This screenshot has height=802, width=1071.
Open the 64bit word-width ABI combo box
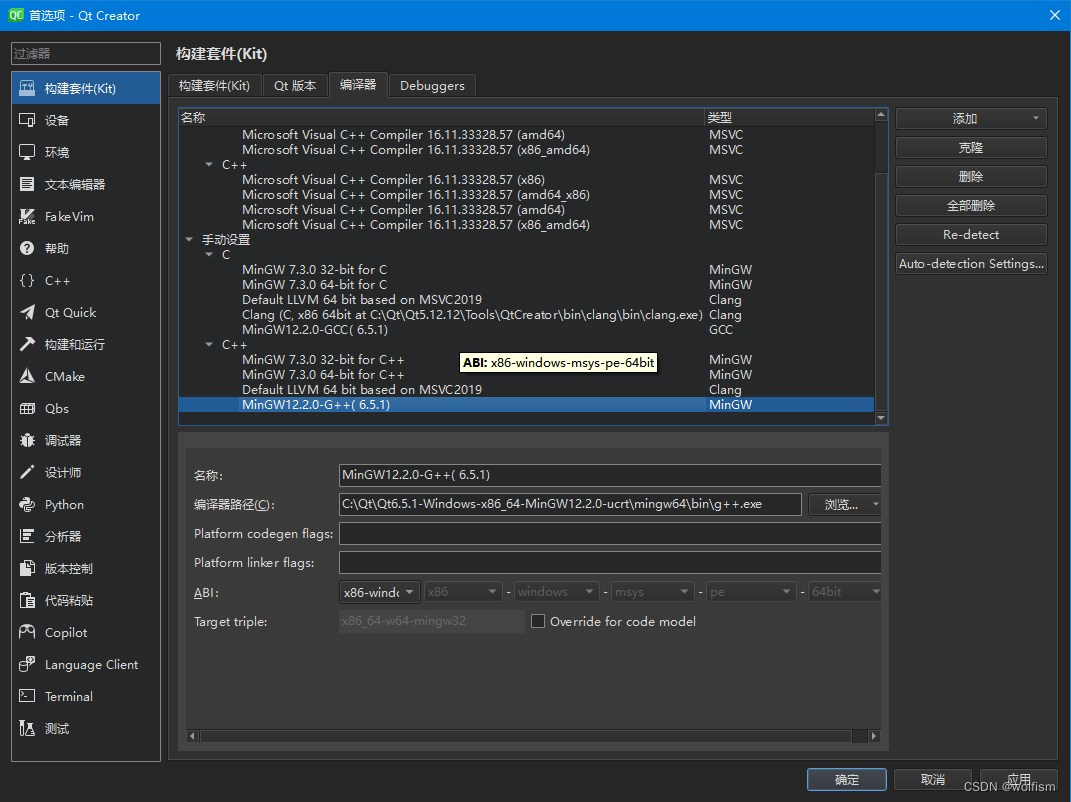tap(844, 592)
